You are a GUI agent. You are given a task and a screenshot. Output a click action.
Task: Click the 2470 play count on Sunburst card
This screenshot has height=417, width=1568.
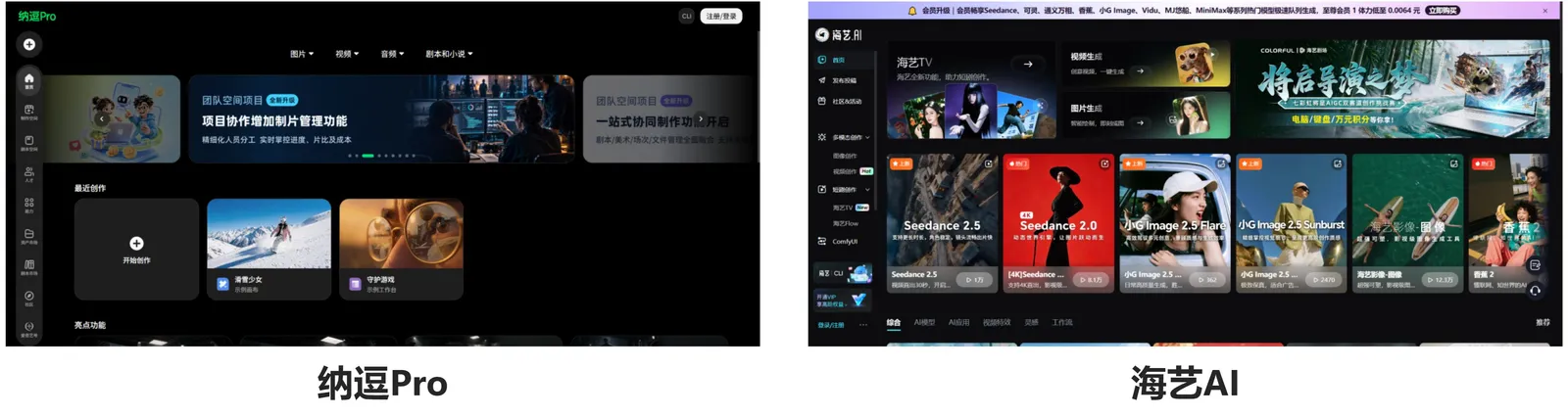pyautogui.click(x=1323, y=280)
